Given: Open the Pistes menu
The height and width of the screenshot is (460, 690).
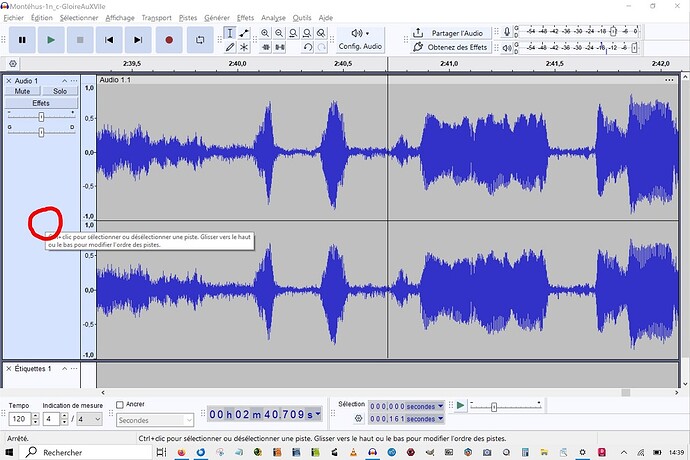Looking at the screenshot, I should tap(188, 18).
